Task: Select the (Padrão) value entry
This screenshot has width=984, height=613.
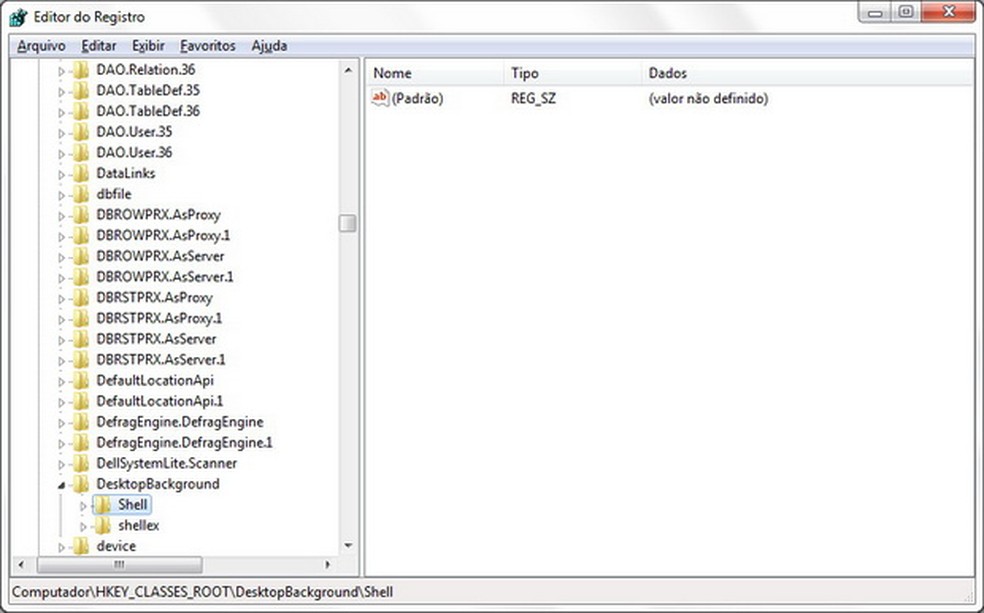Action: coord(417,99)
